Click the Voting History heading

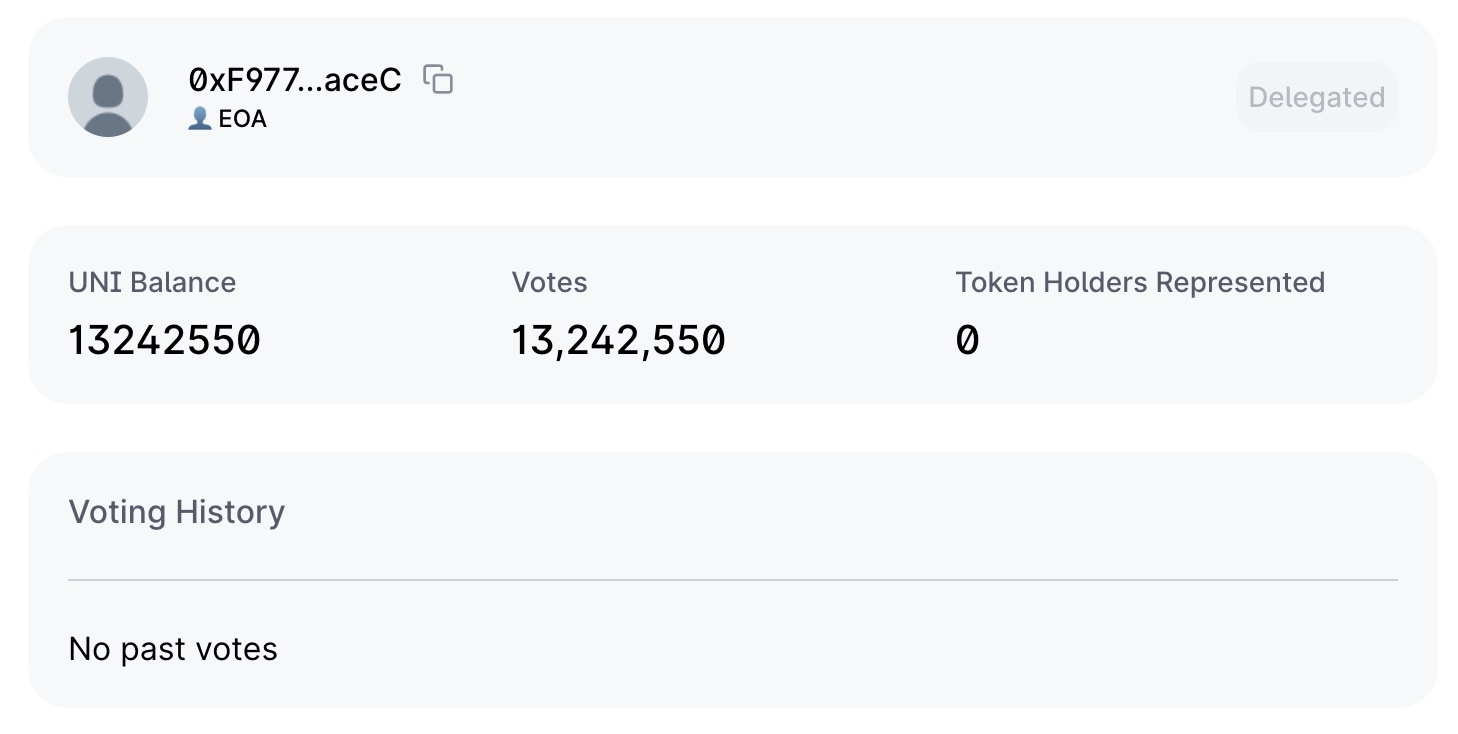point(177,512)
